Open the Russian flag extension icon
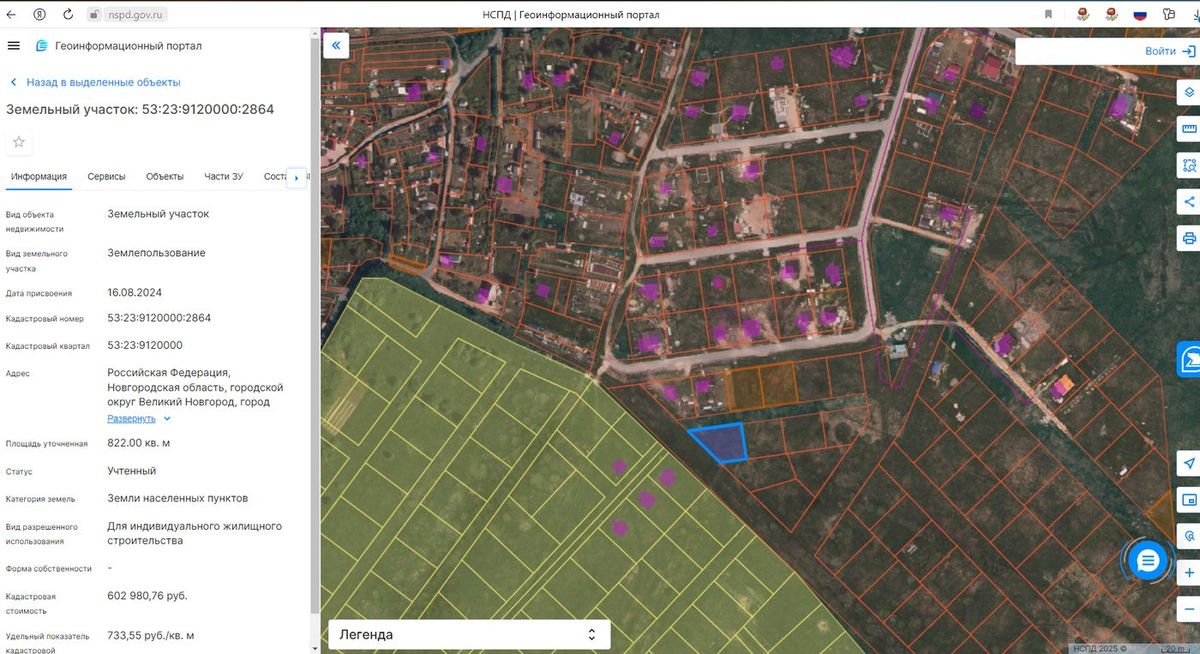This screenshot has width=1200, height=654. [x=1139, y=14]
